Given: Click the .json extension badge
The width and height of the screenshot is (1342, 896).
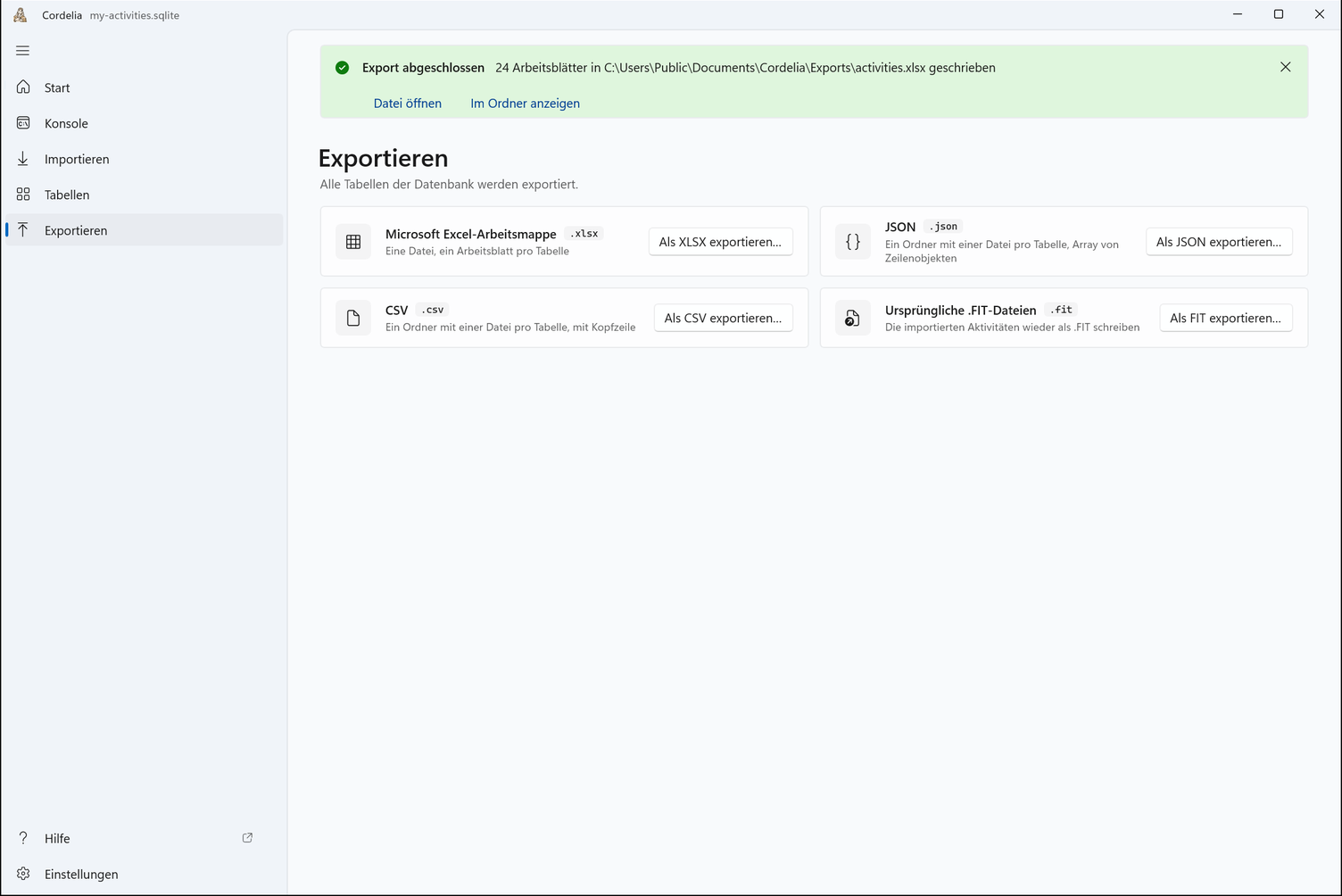Looking at the screenshot, I should 943,227.
